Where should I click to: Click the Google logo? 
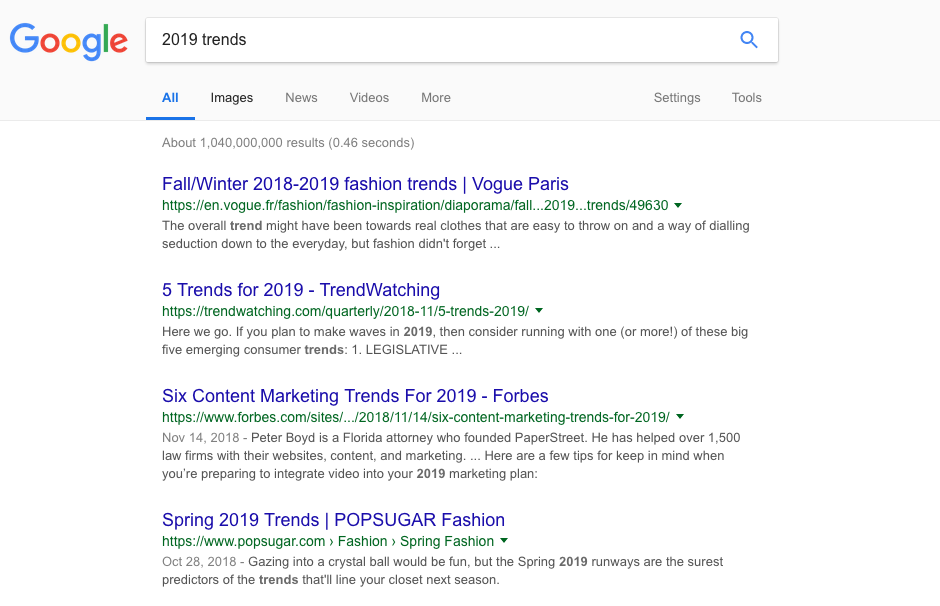[x=68, y=41]
